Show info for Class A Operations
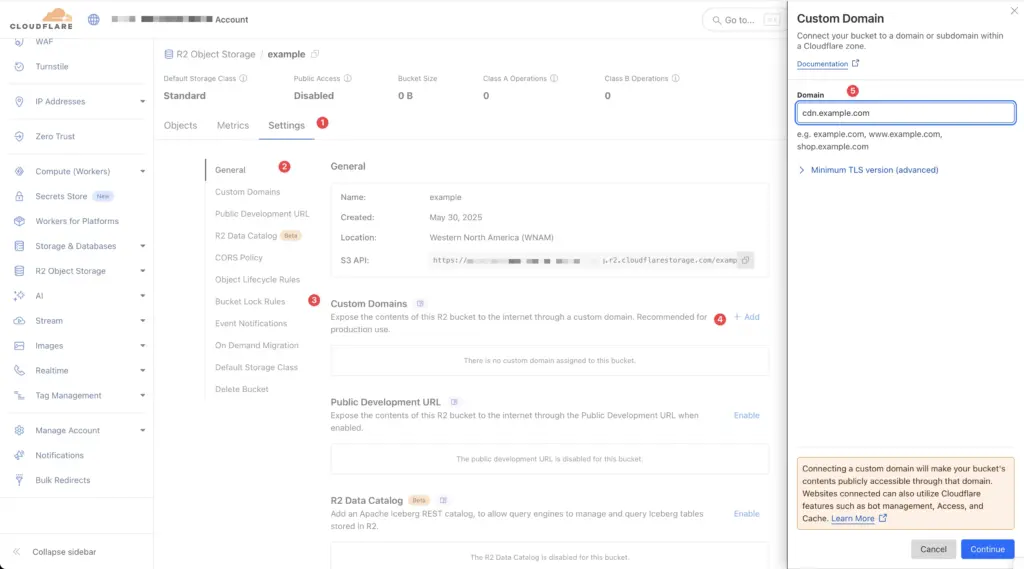This screenshot has width=1024, height=569. [x=554, y=78]
